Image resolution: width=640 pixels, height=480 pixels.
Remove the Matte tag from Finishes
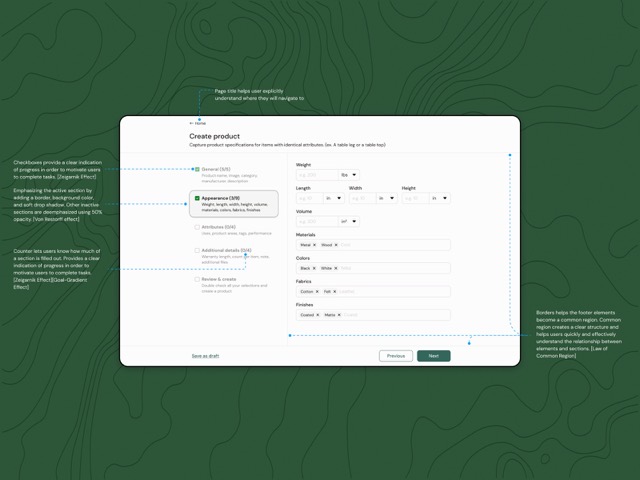(x=339, y=315)
